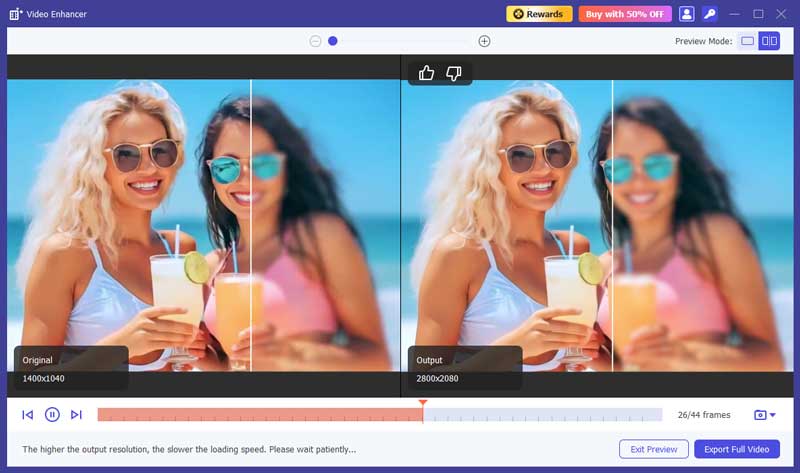The height and width of the screenshot is (473, 800).
Task: Click the 26/44 frames counter
Action: click(704, 415)
